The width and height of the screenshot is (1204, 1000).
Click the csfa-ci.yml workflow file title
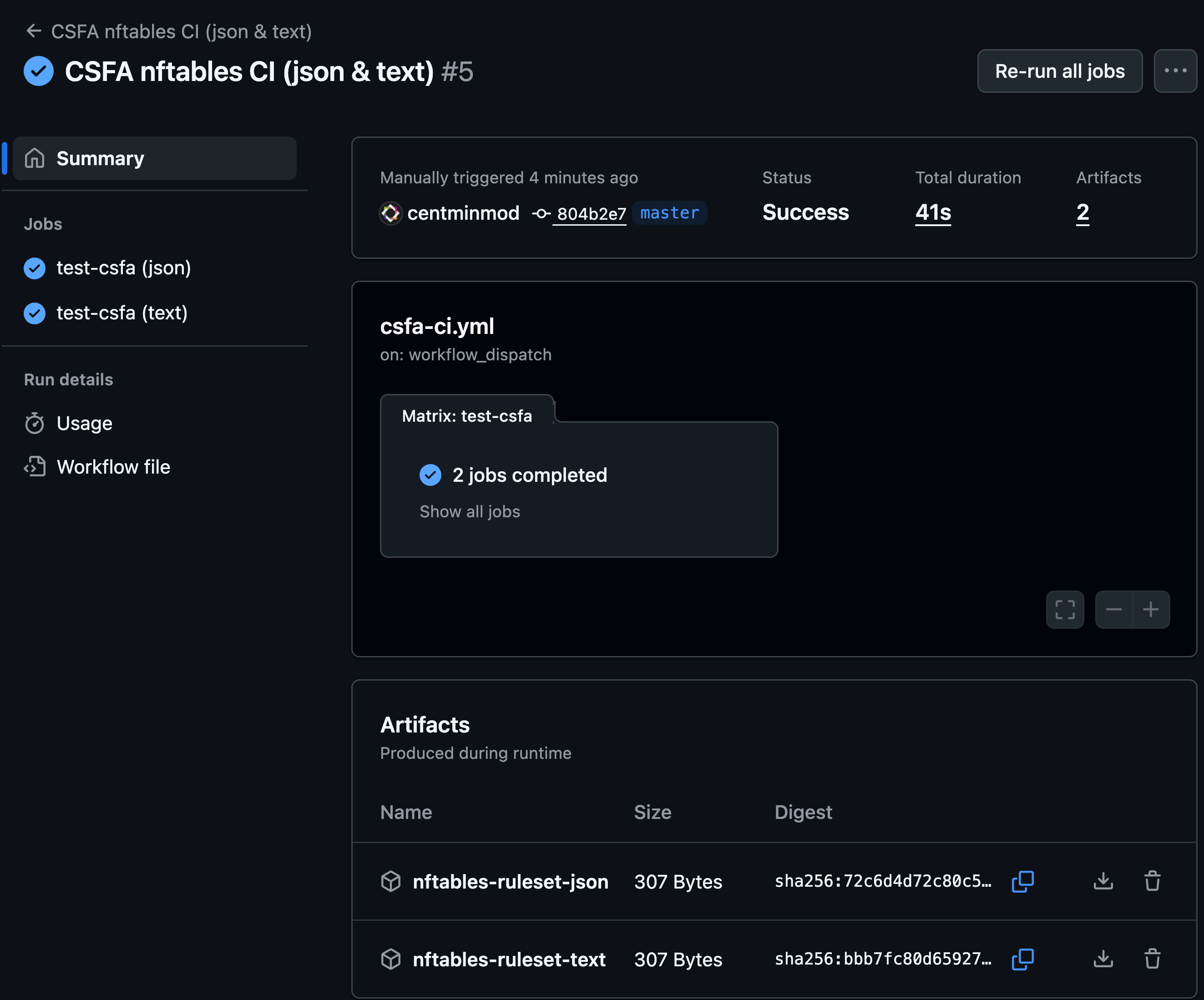tap(437, 326)
